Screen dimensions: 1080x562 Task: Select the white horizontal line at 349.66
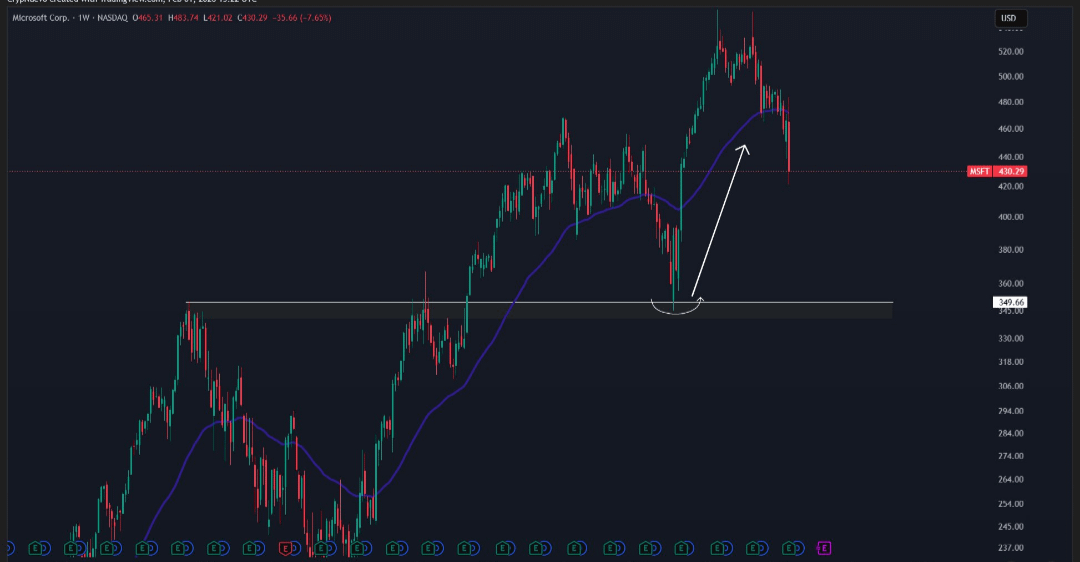tap(539, 302)
